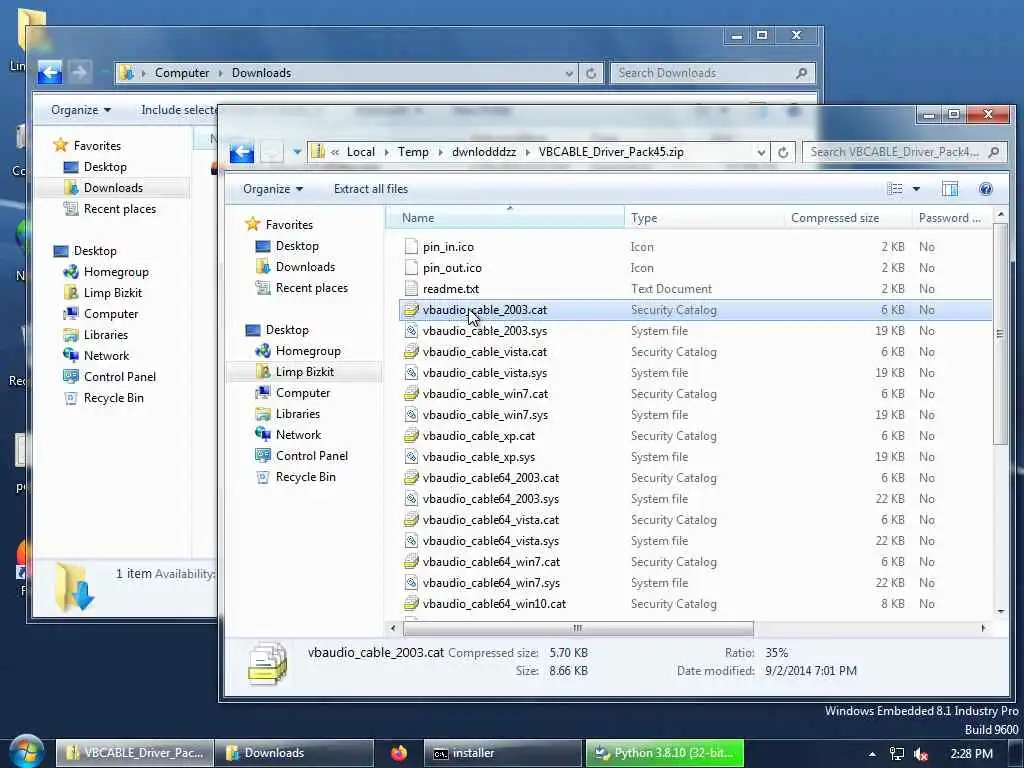Select vbaudio_cable64_2003.sys file
Viewport: 1024px width, 768px height.
[x=694, y=499]
